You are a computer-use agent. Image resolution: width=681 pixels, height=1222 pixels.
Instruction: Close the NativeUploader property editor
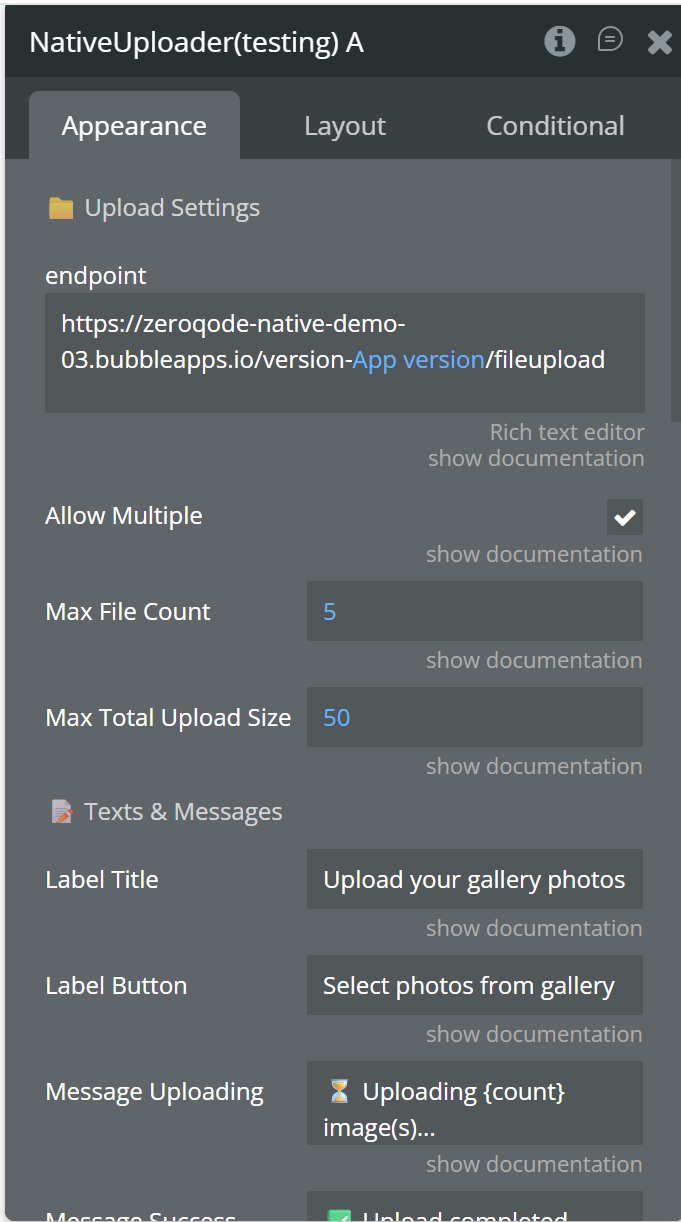click(659, 42)
